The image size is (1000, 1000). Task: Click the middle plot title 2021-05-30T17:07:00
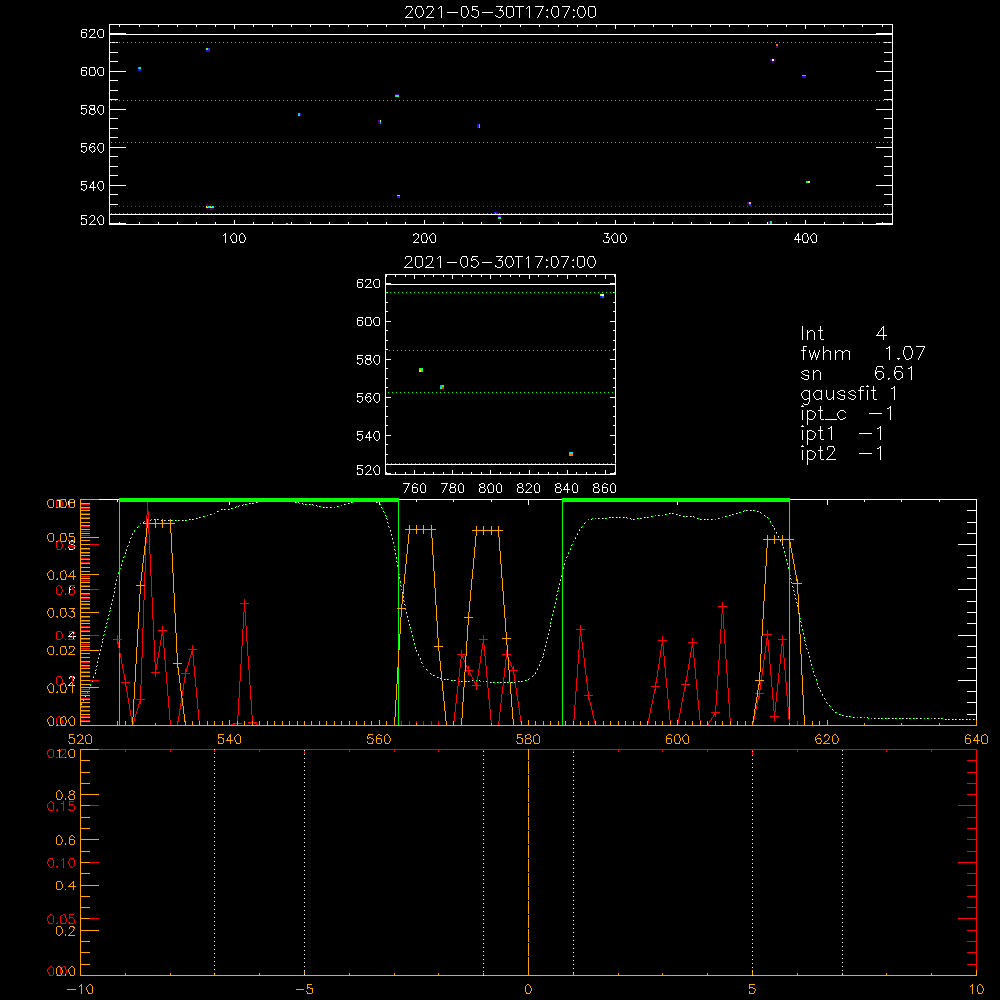pos(500,262)
